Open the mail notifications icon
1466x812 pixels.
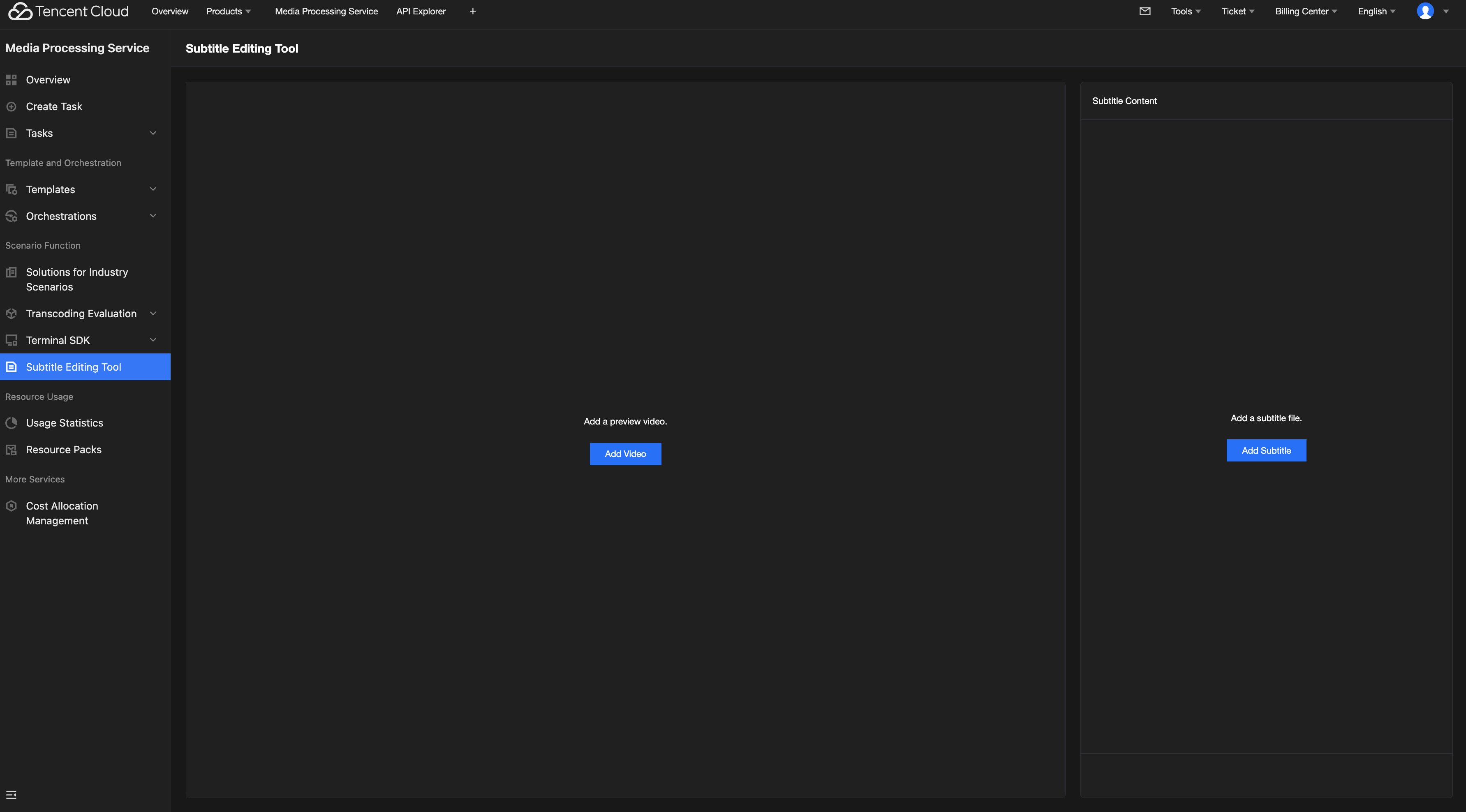[1145, 12]
